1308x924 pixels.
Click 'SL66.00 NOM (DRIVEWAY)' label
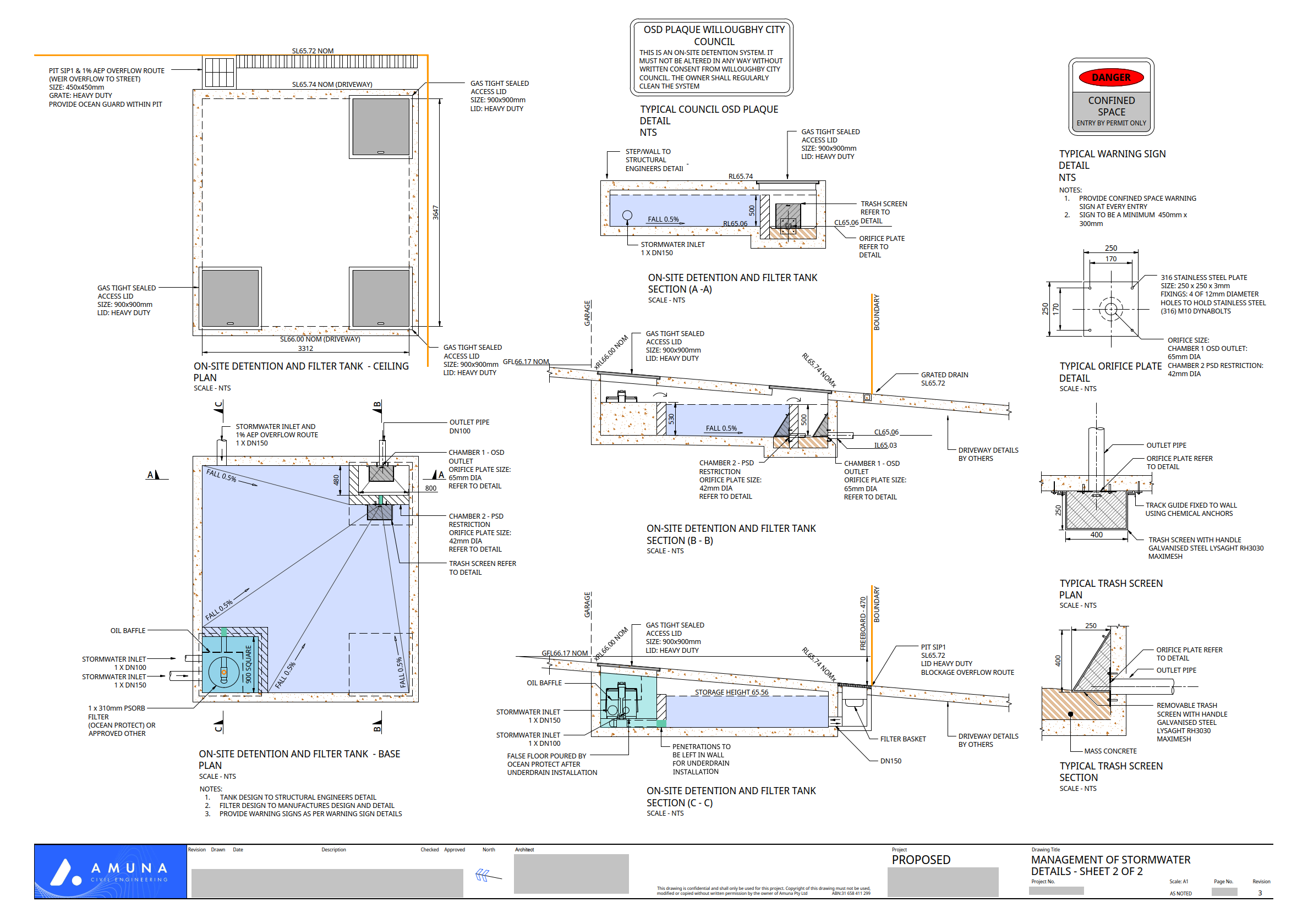[320, 339]
